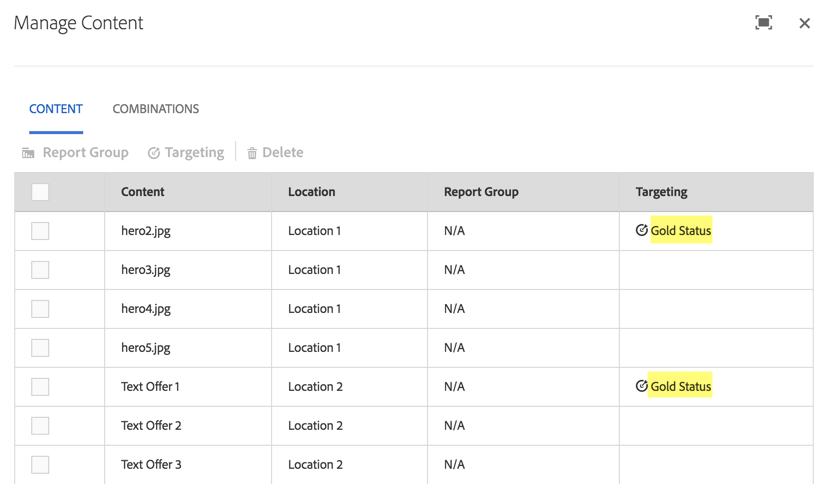
Task: Click the Targeting column header
Action: 661,192
